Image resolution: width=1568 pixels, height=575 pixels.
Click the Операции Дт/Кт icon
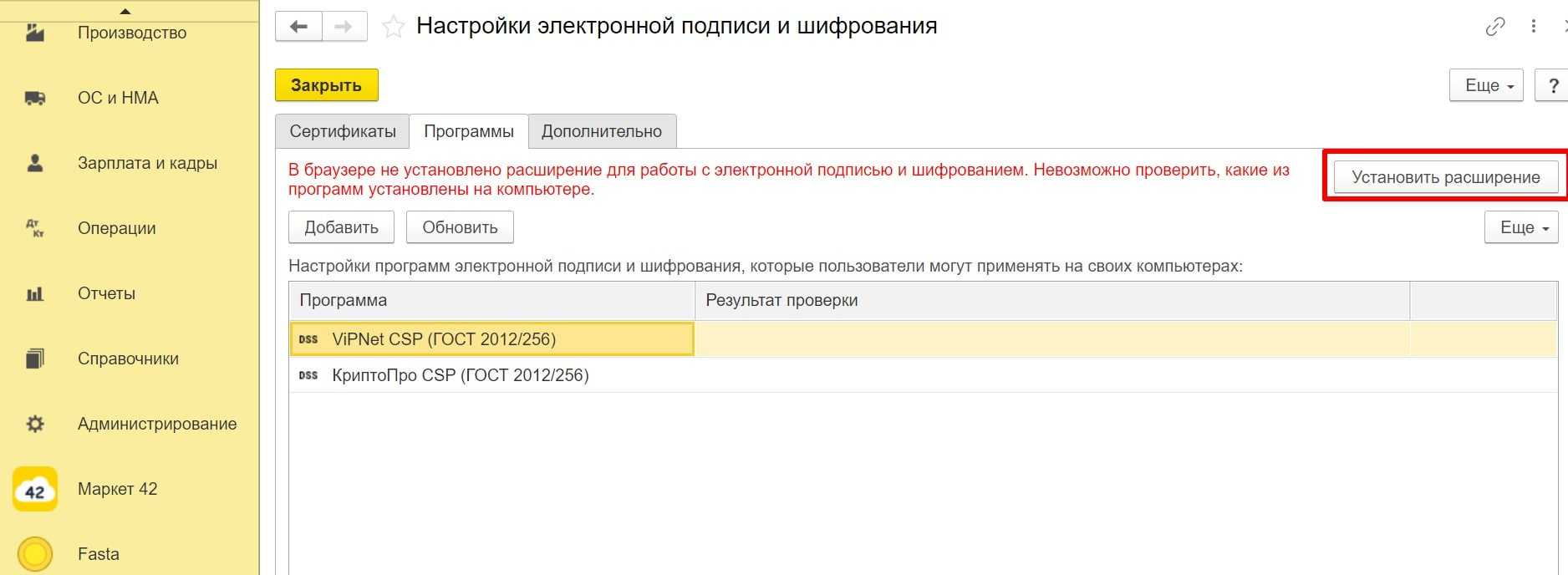click(x=35, y=228)
